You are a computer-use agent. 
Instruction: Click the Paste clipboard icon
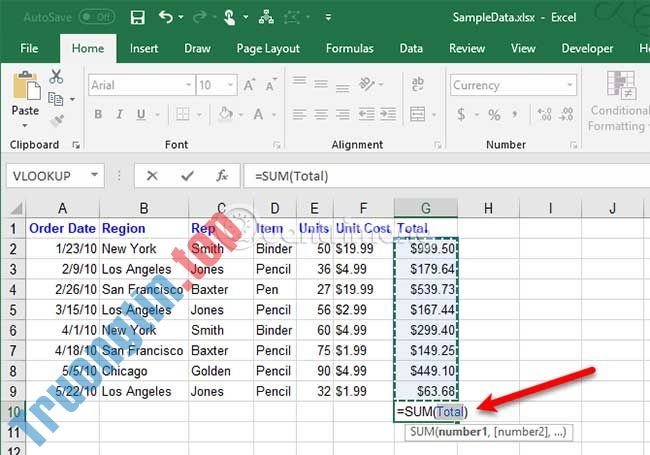(x=27, y=86)
